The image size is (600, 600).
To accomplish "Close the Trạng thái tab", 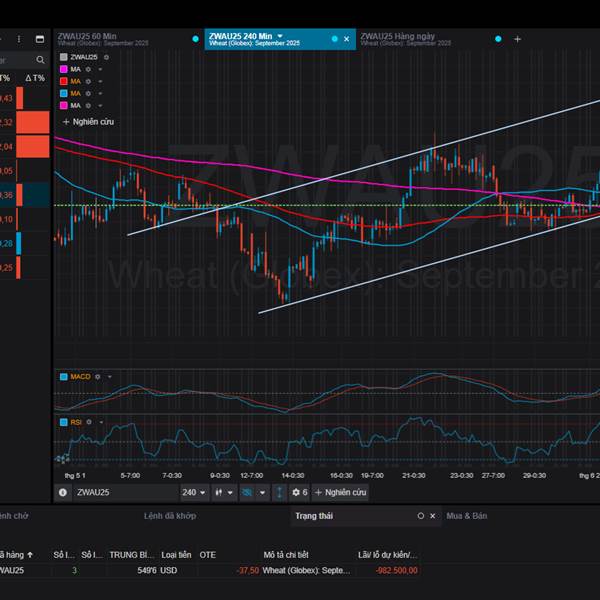I will click(x=433, y=516).
